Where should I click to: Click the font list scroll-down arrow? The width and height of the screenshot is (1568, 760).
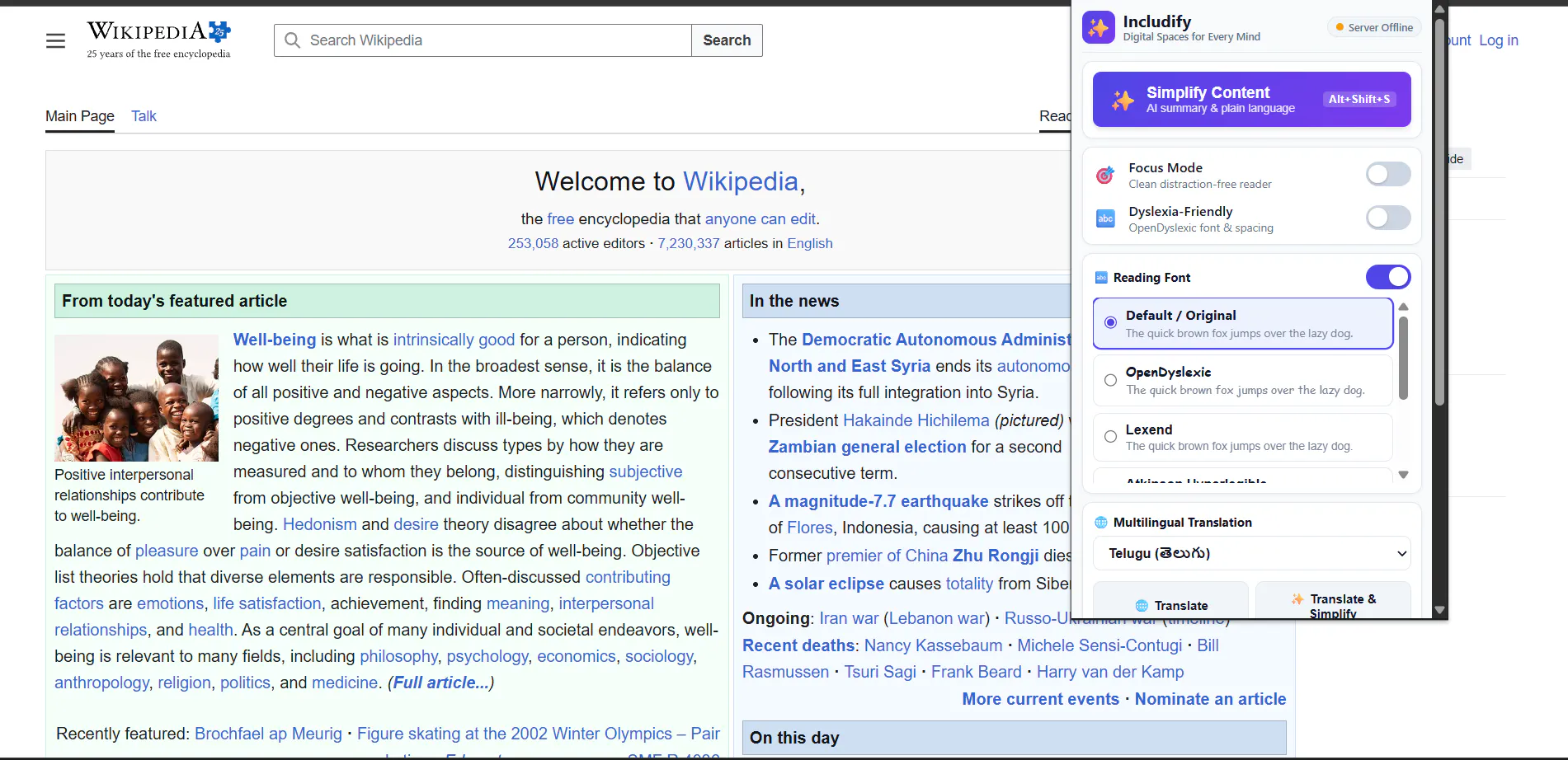(x=1403, y=475)
